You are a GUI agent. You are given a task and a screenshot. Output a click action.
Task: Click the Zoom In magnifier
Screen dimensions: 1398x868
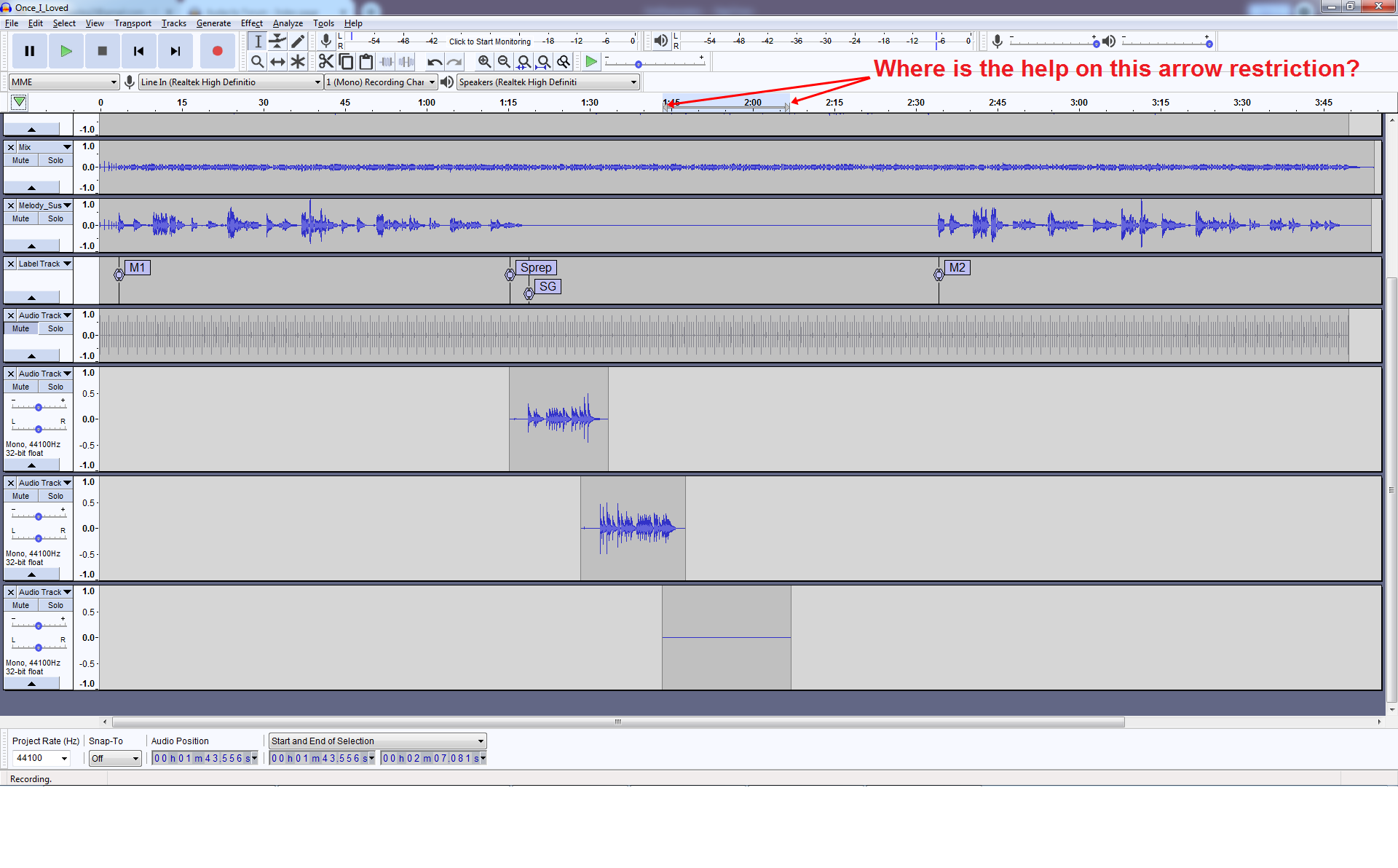click(x=484, y=62)
